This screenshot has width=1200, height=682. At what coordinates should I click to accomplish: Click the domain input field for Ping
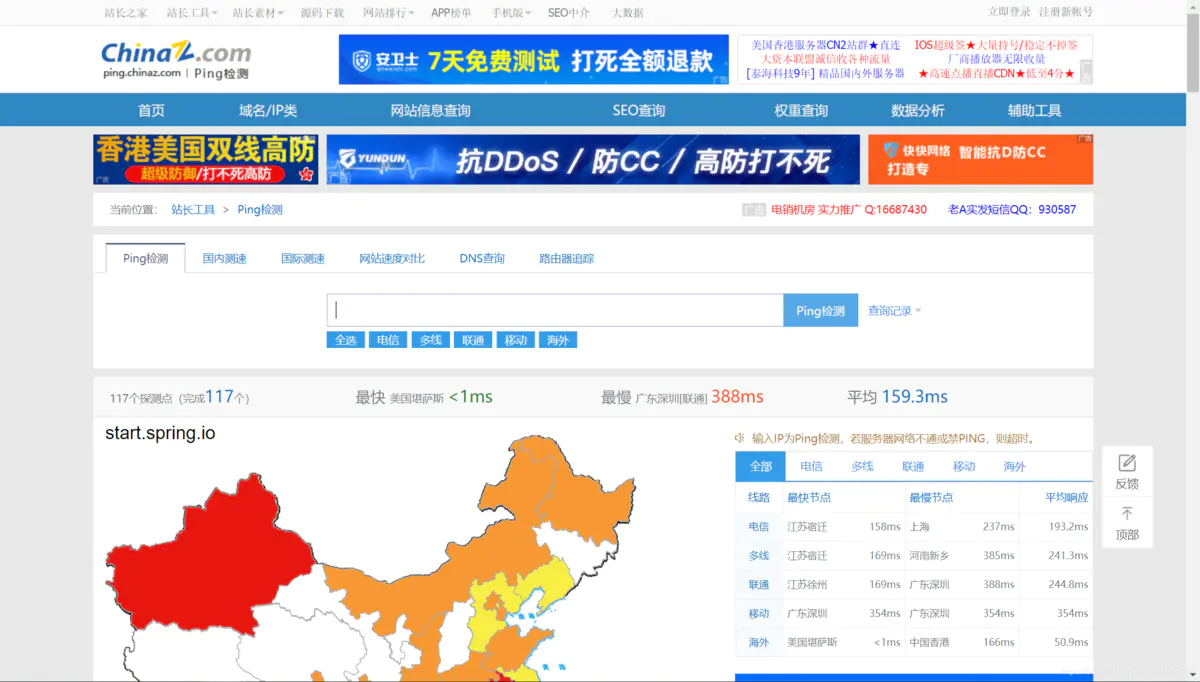(x=555, y=310)
